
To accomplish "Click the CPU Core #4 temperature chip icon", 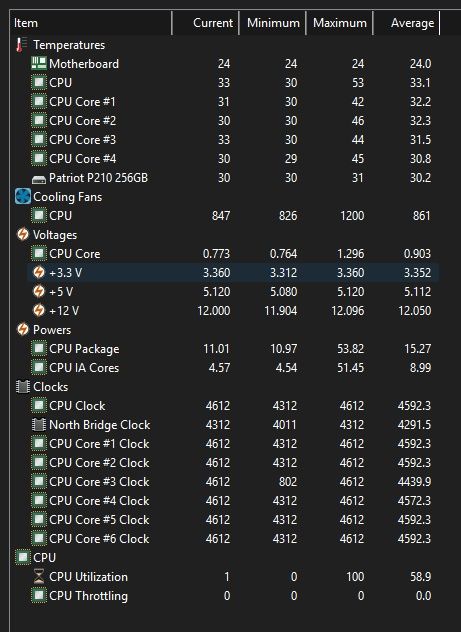I will (39, 158).
